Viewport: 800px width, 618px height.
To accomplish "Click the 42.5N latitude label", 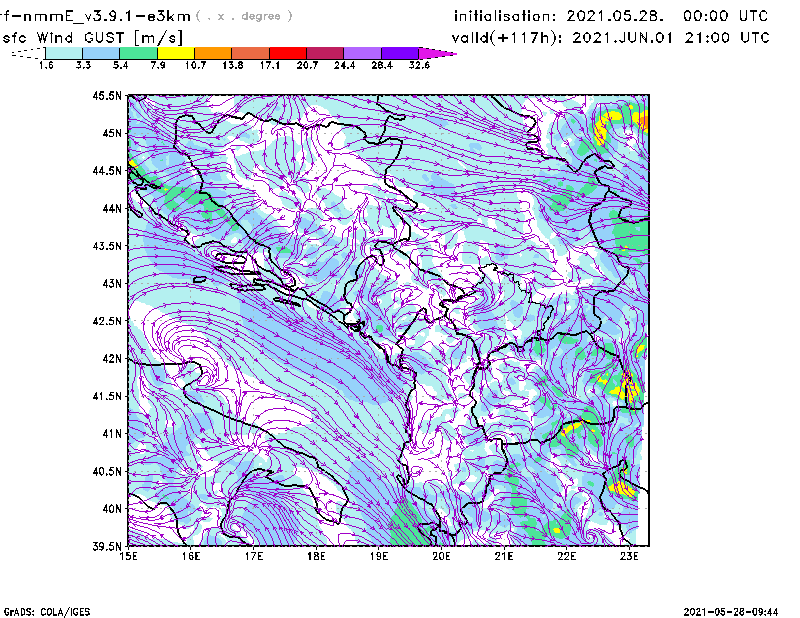I will pos(108,321).
